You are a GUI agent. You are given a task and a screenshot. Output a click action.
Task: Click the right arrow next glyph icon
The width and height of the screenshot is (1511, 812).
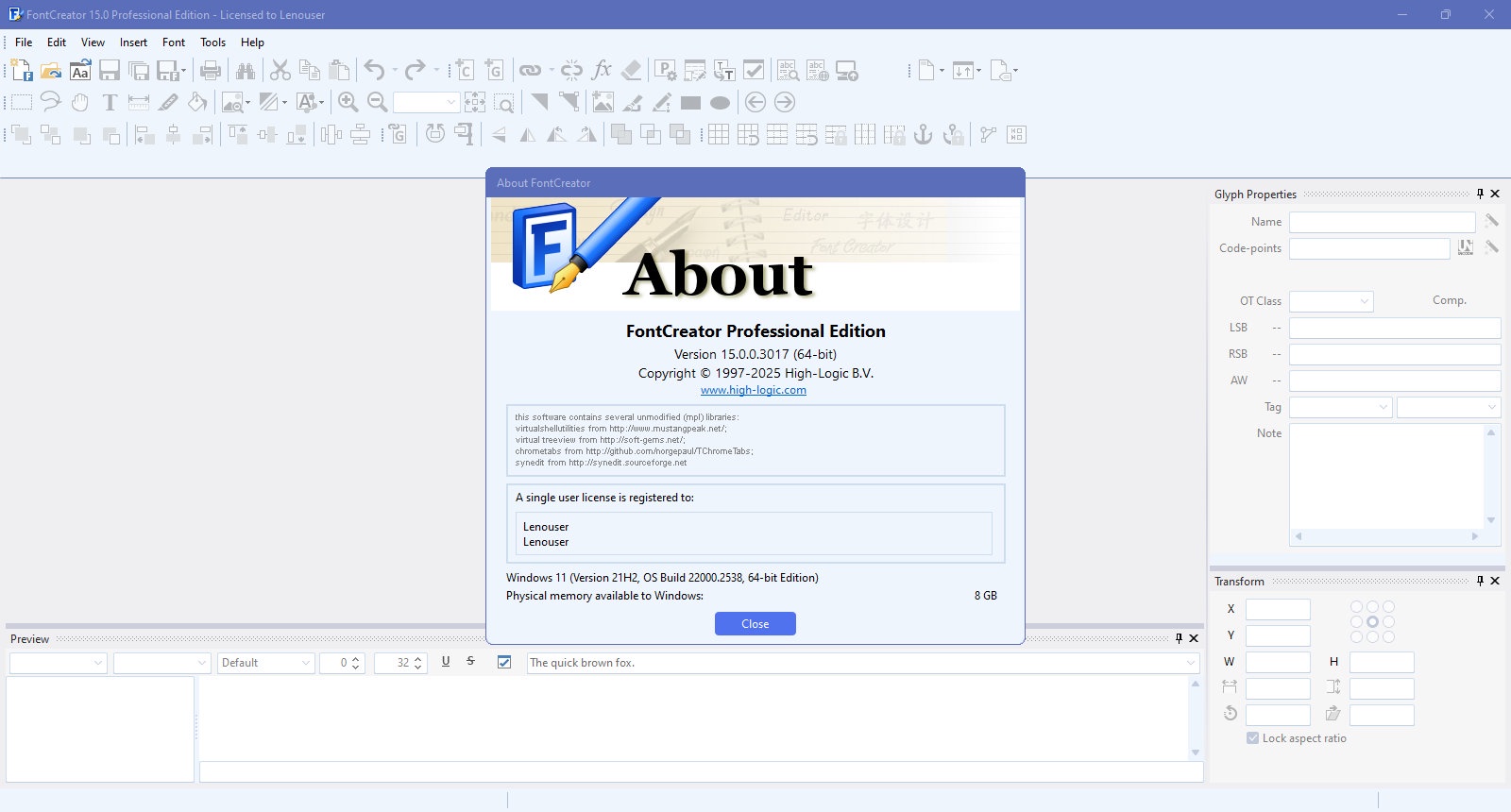point(785,102)
